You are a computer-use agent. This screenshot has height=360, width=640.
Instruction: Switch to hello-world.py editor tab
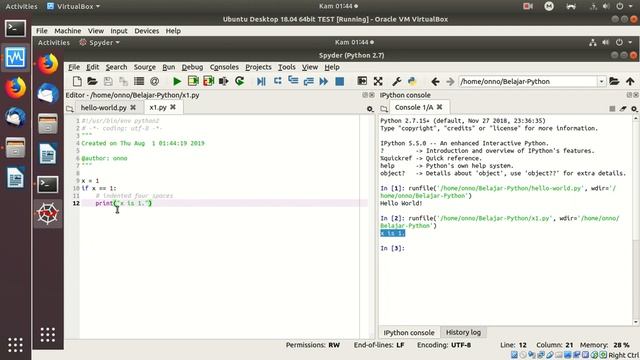coord(104,108)
